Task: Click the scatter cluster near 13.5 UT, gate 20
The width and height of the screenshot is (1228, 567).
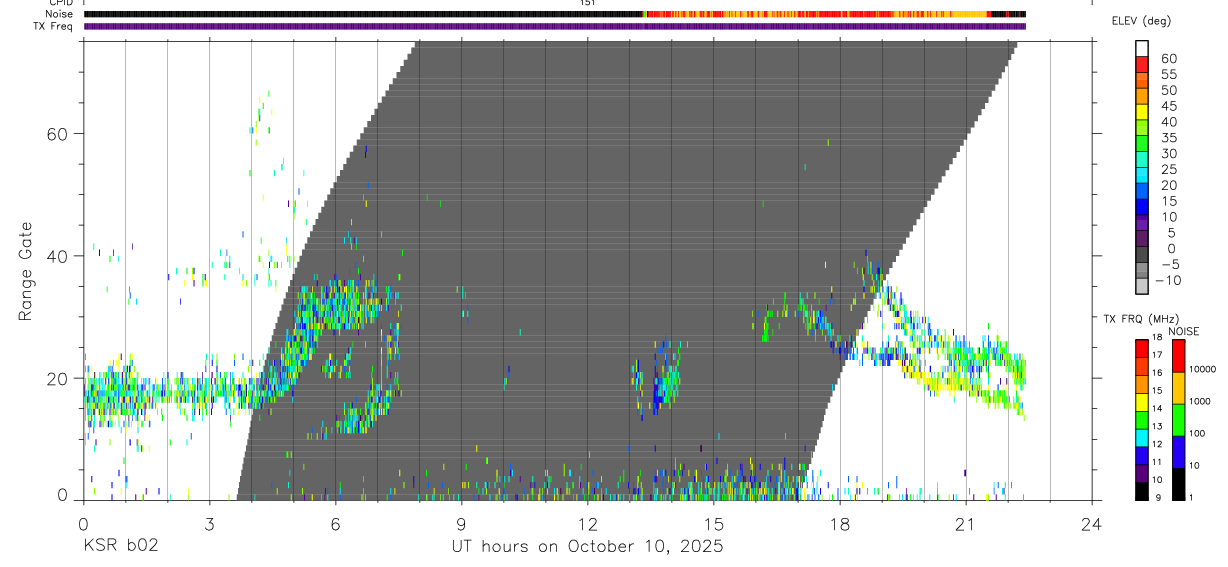Action: [657, 378]
